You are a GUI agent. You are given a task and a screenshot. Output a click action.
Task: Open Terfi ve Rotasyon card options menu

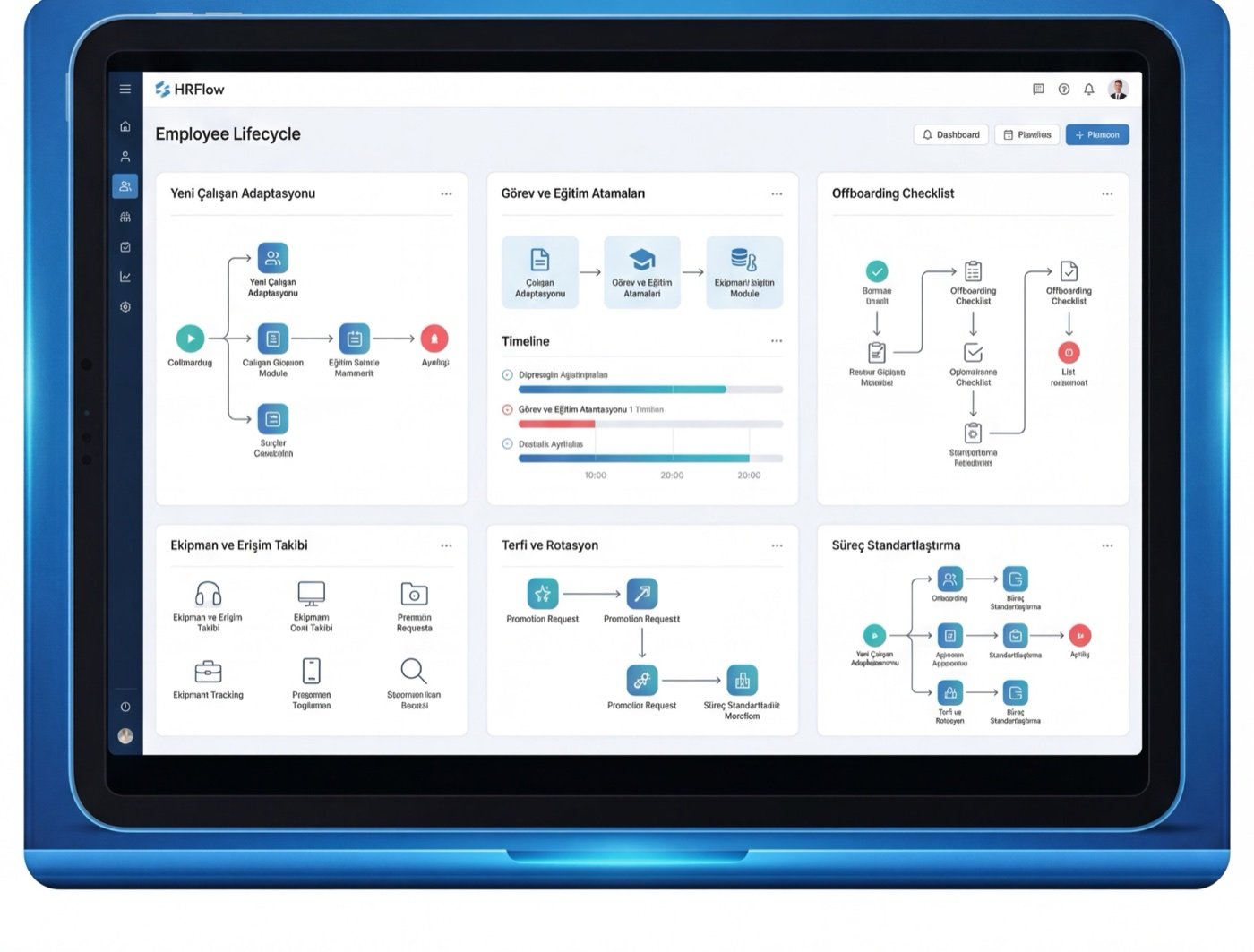[x=777, y=545]
